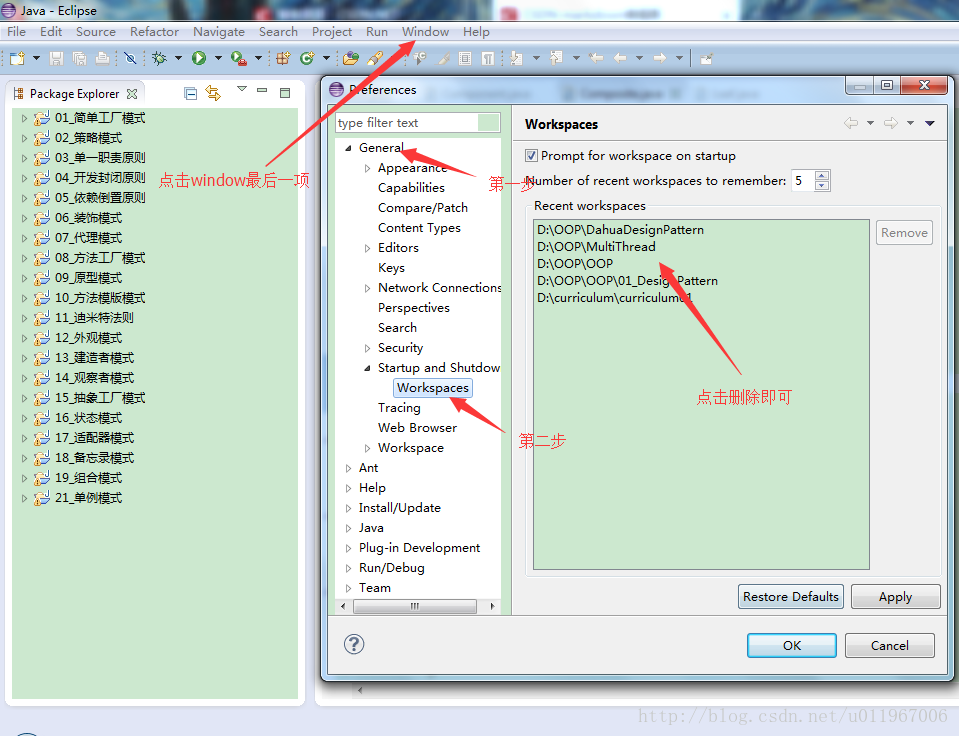Open the Window menu
Viewport: 959px width, 736px height.
(425, 32)
